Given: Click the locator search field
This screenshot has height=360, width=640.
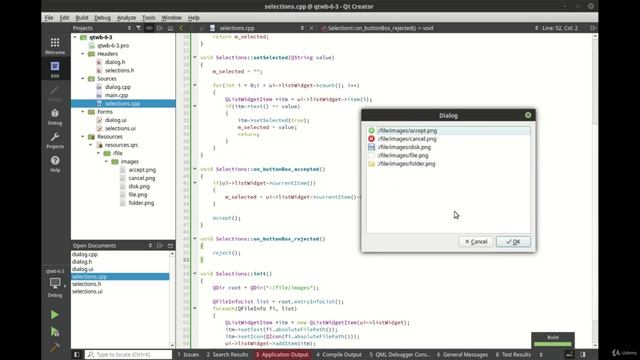Looking at the screenshot, I should 129,354.
